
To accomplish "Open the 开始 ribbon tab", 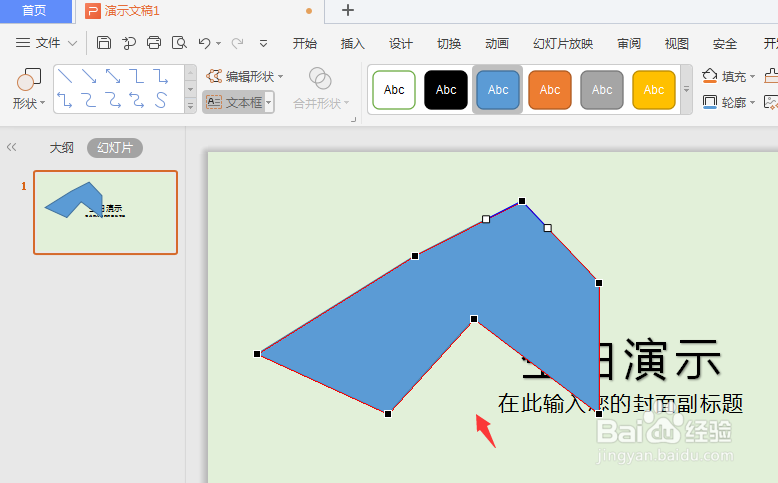I will 304,44.
